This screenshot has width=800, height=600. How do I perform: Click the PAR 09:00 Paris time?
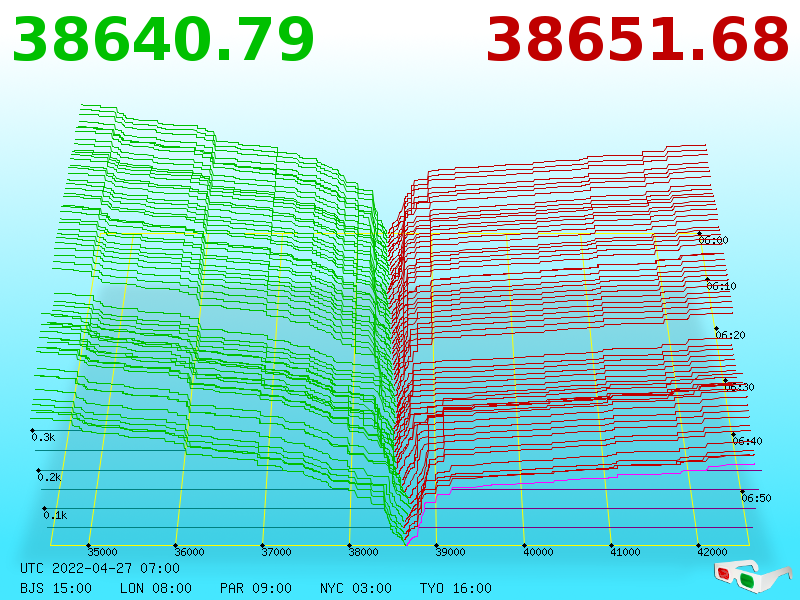coord(256,588)
